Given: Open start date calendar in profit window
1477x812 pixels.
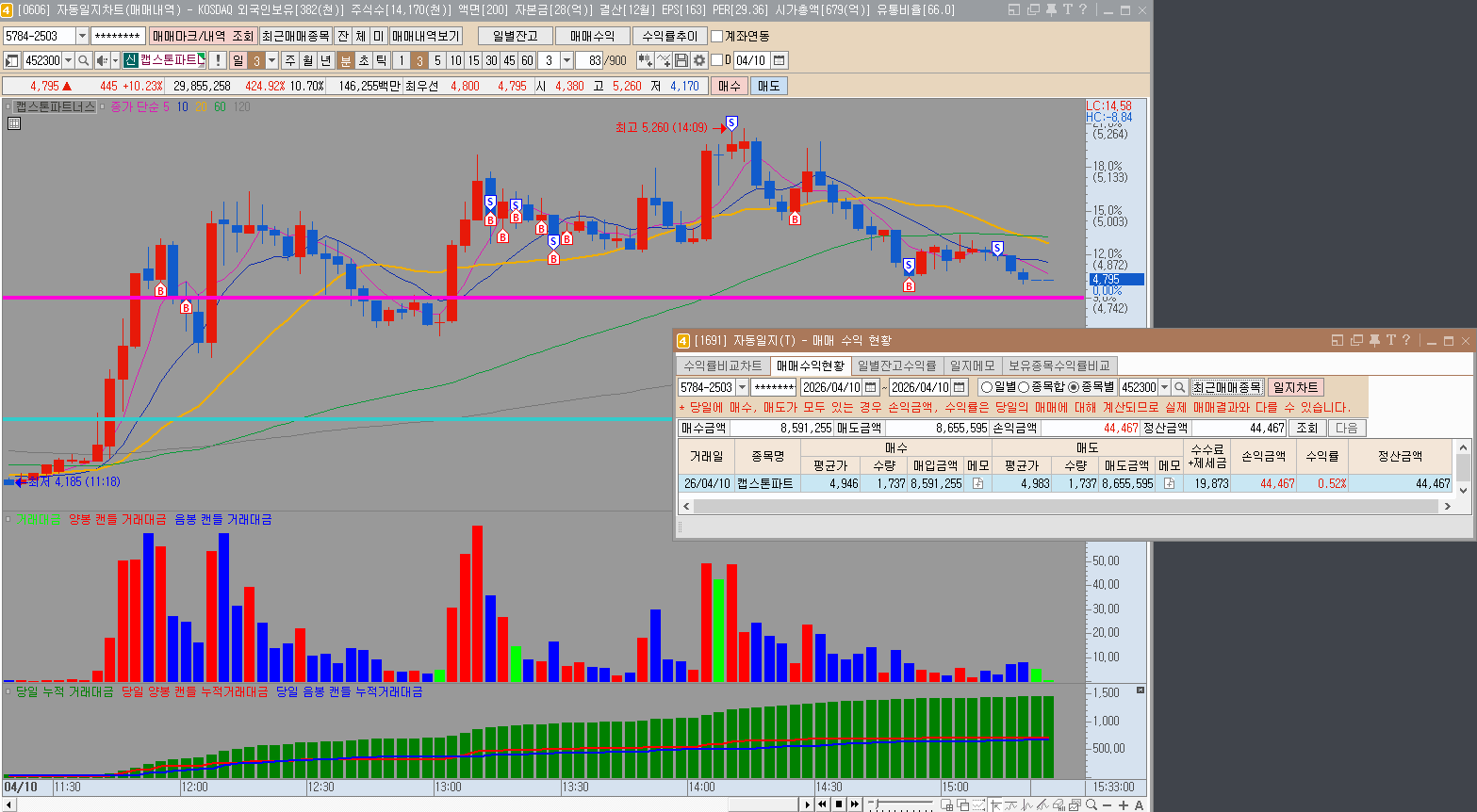Looking at the screenshot, I should [871, 387].
